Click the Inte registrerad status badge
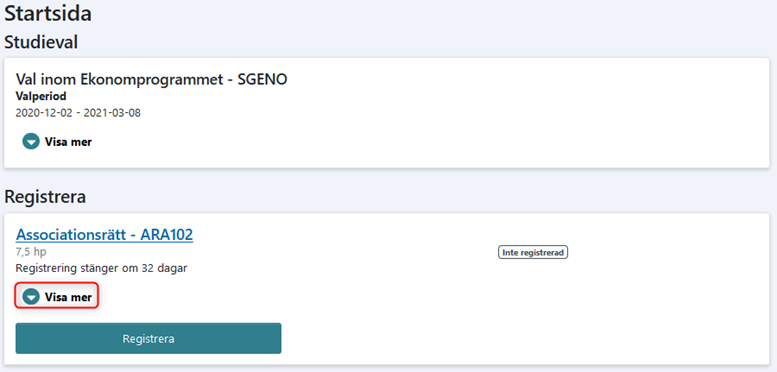Image resolution: width=777 pixels, height=372 pixels. click(533, 253)
